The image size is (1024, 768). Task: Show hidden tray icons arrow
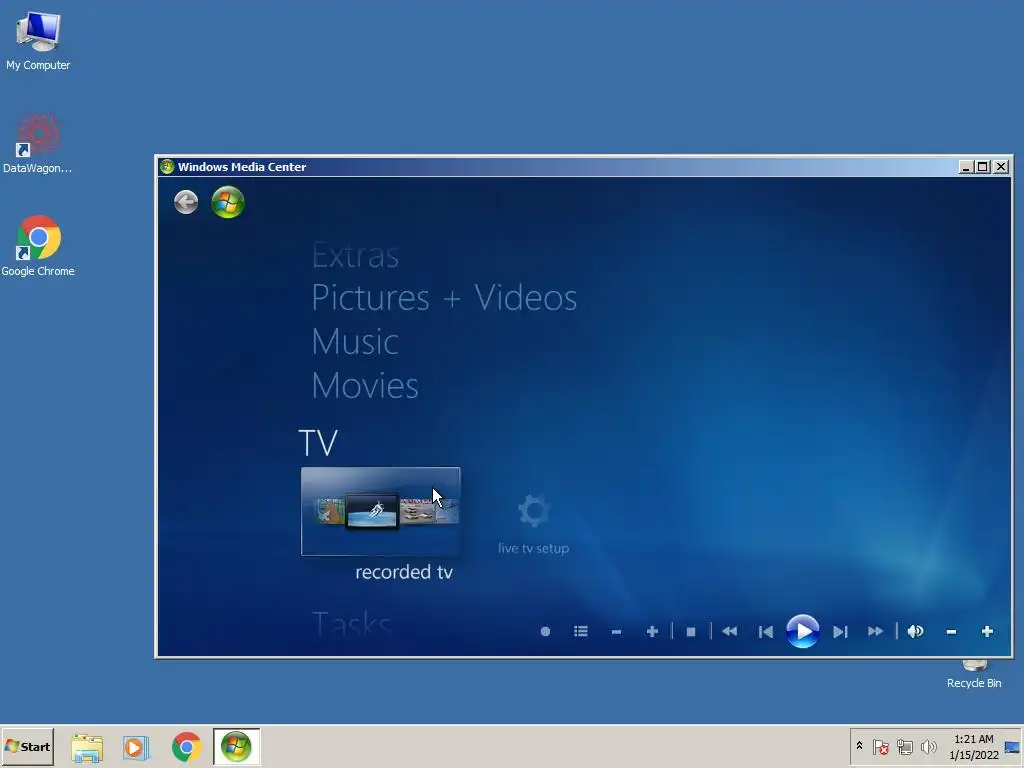pyautogui.click(x=859, y=746)
